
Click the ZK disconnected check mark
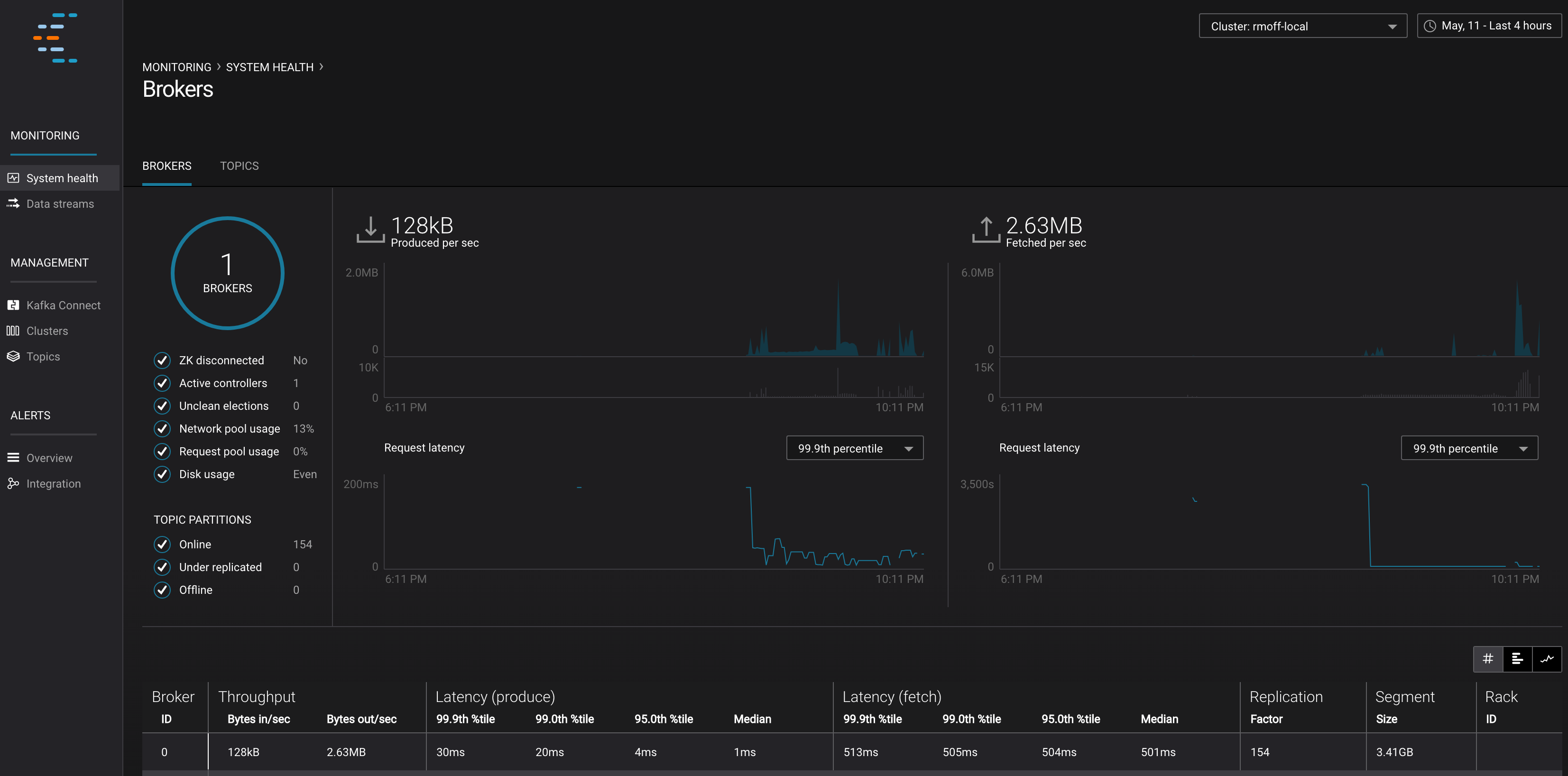click(162, 360)
